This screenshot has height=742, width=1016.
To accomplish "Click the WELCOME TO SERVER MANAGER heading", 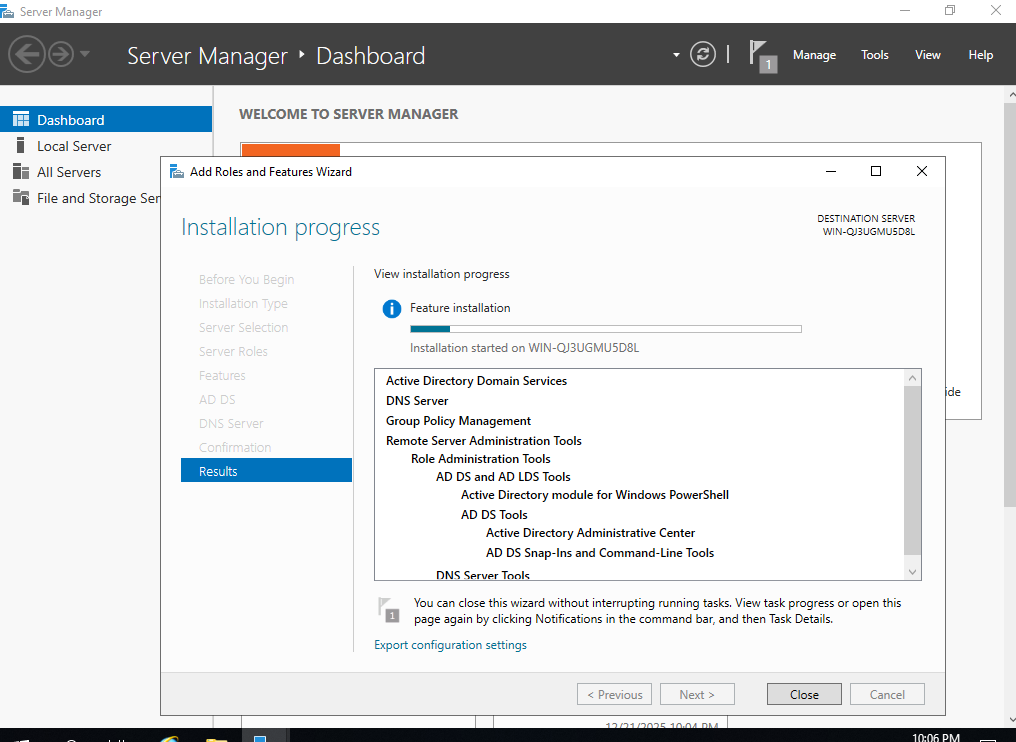I will [x=349, y=114].
